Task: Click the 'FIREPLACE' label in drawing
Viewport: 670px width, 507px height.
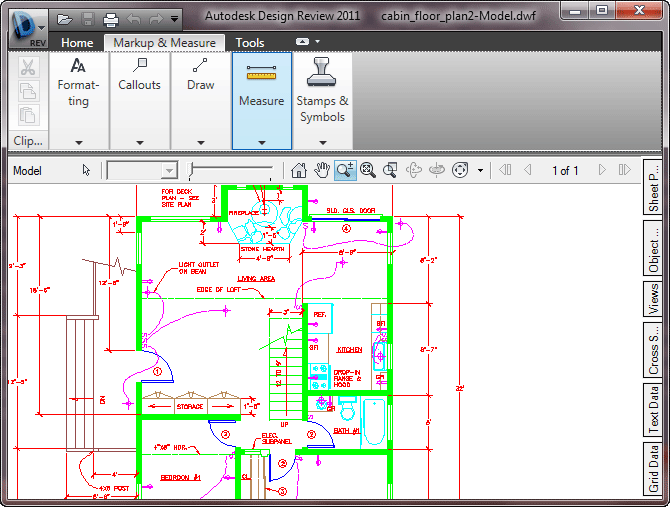Action: (244, 212)
